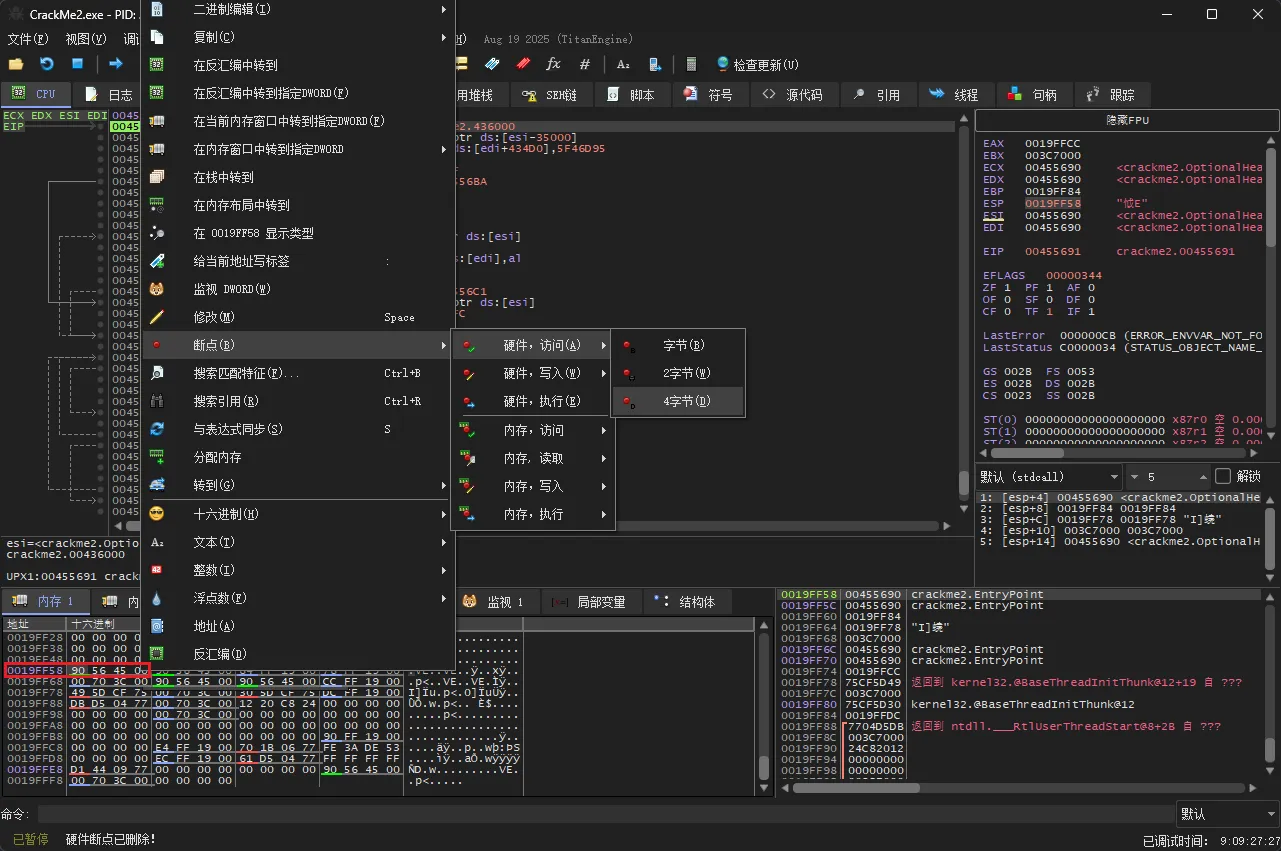1281x851 pixels.
Task: Switch to the 脚本 script tab
Action: point(632,95)
